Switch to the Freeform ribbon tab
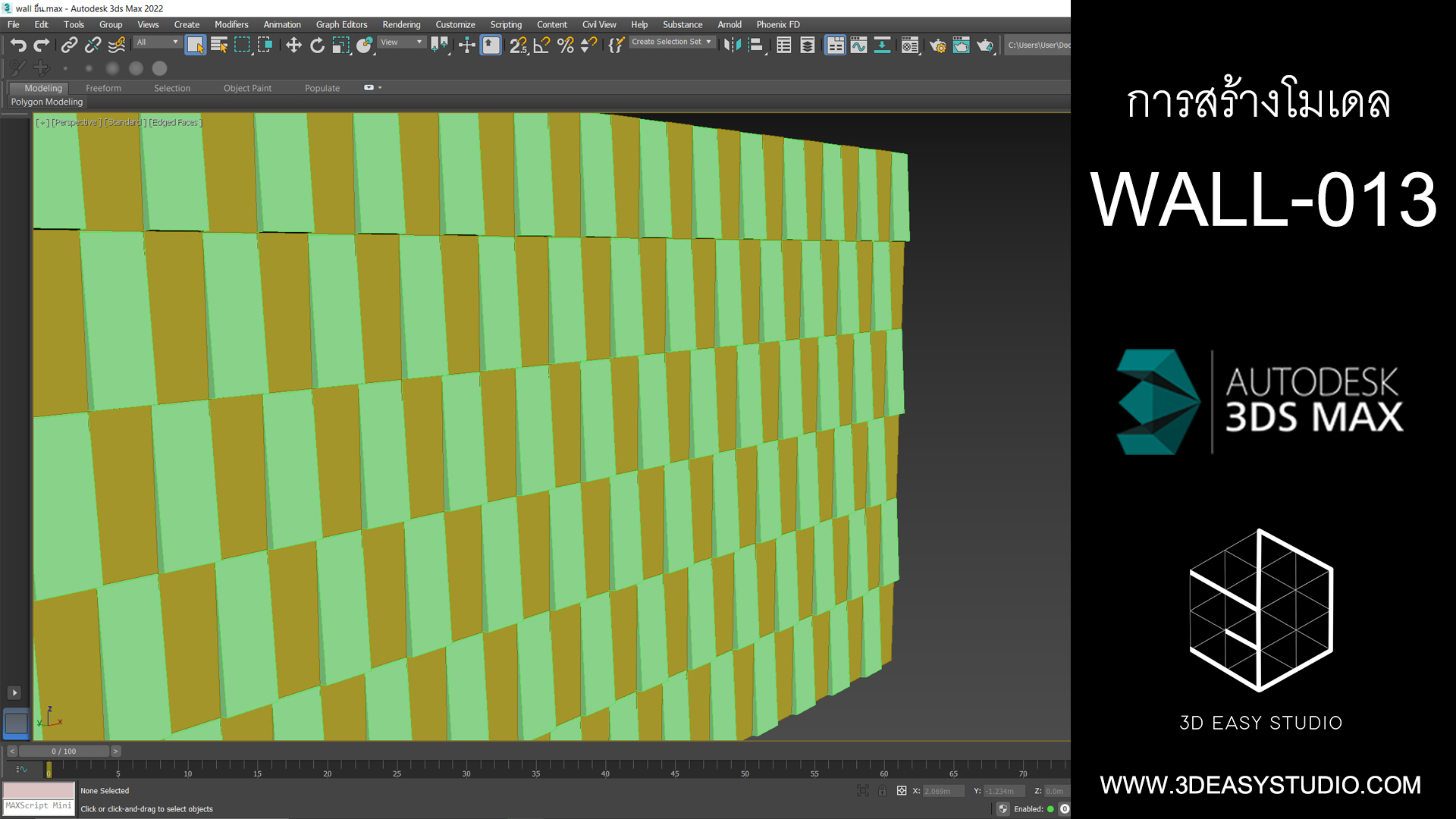 tap(103, 88)
